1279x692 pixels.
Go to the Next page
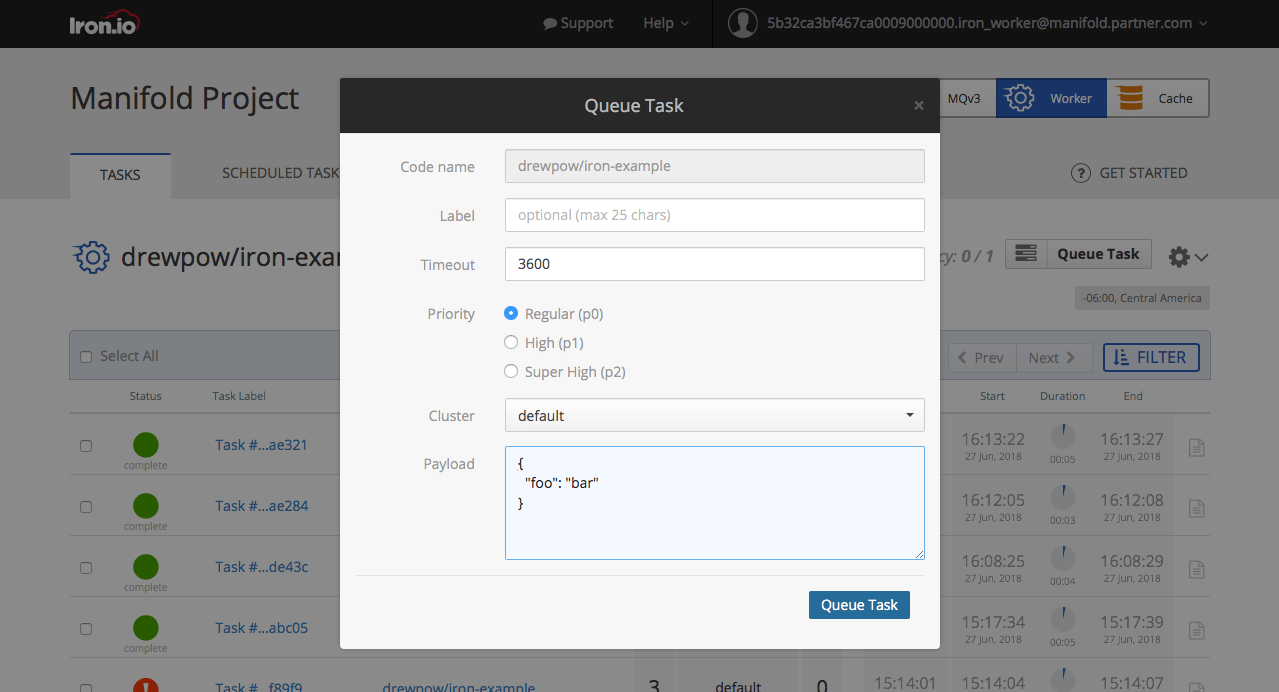point(1052,357)
